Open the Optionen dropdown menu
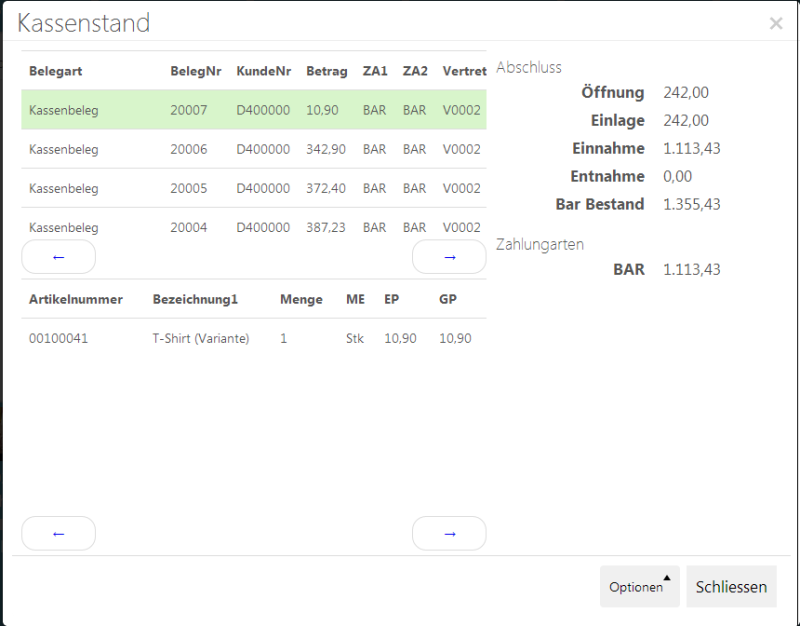Image resolution: width=800 pixels, height=626 pixels. pos(639,587)
